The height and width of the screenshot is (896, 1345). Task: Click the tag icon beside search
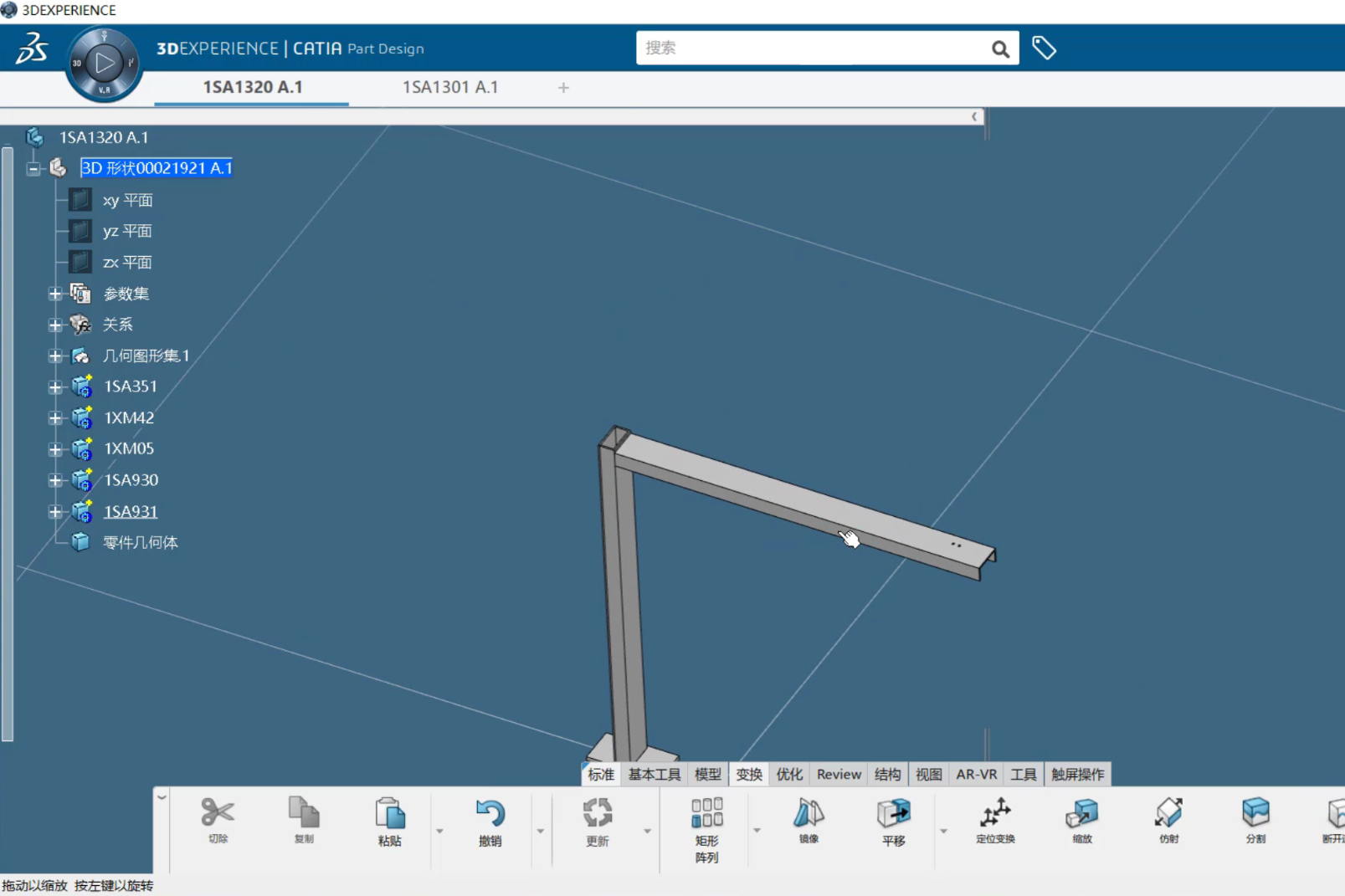(1044, 48)
